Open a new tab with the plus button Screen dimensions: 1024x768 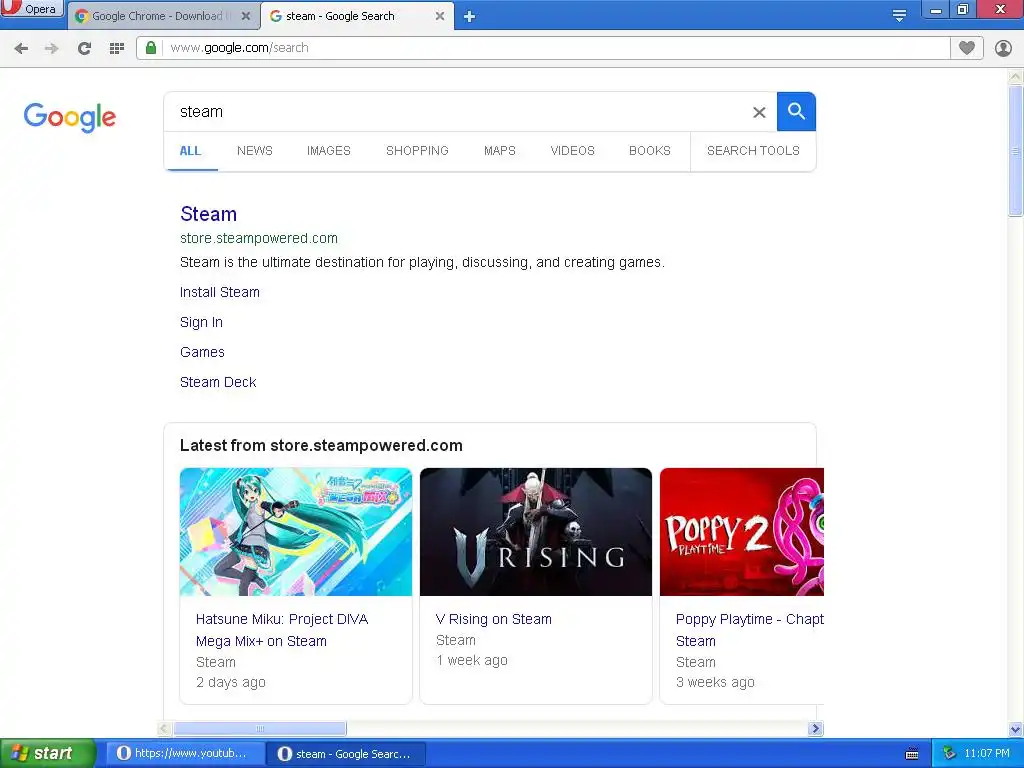469,16
